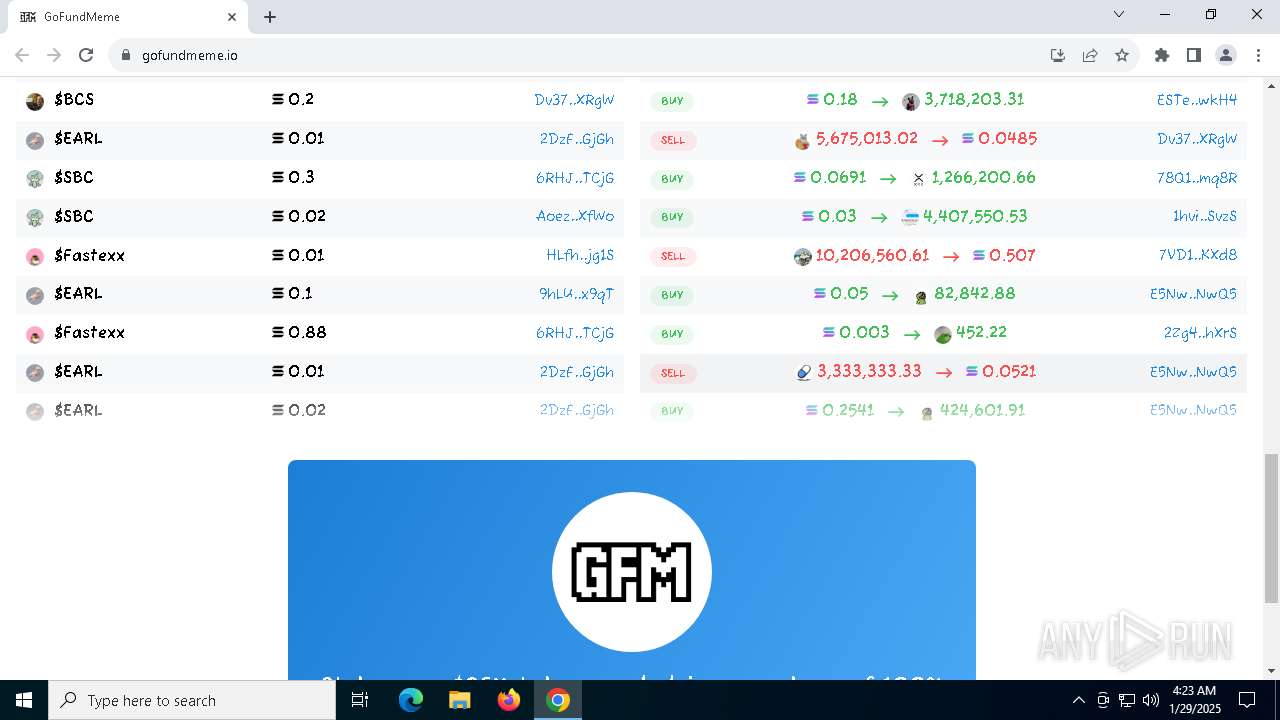Click token avatar beside 3,718,203.31
This screenshot has height=720, width=1280.
tap(910, 101)
